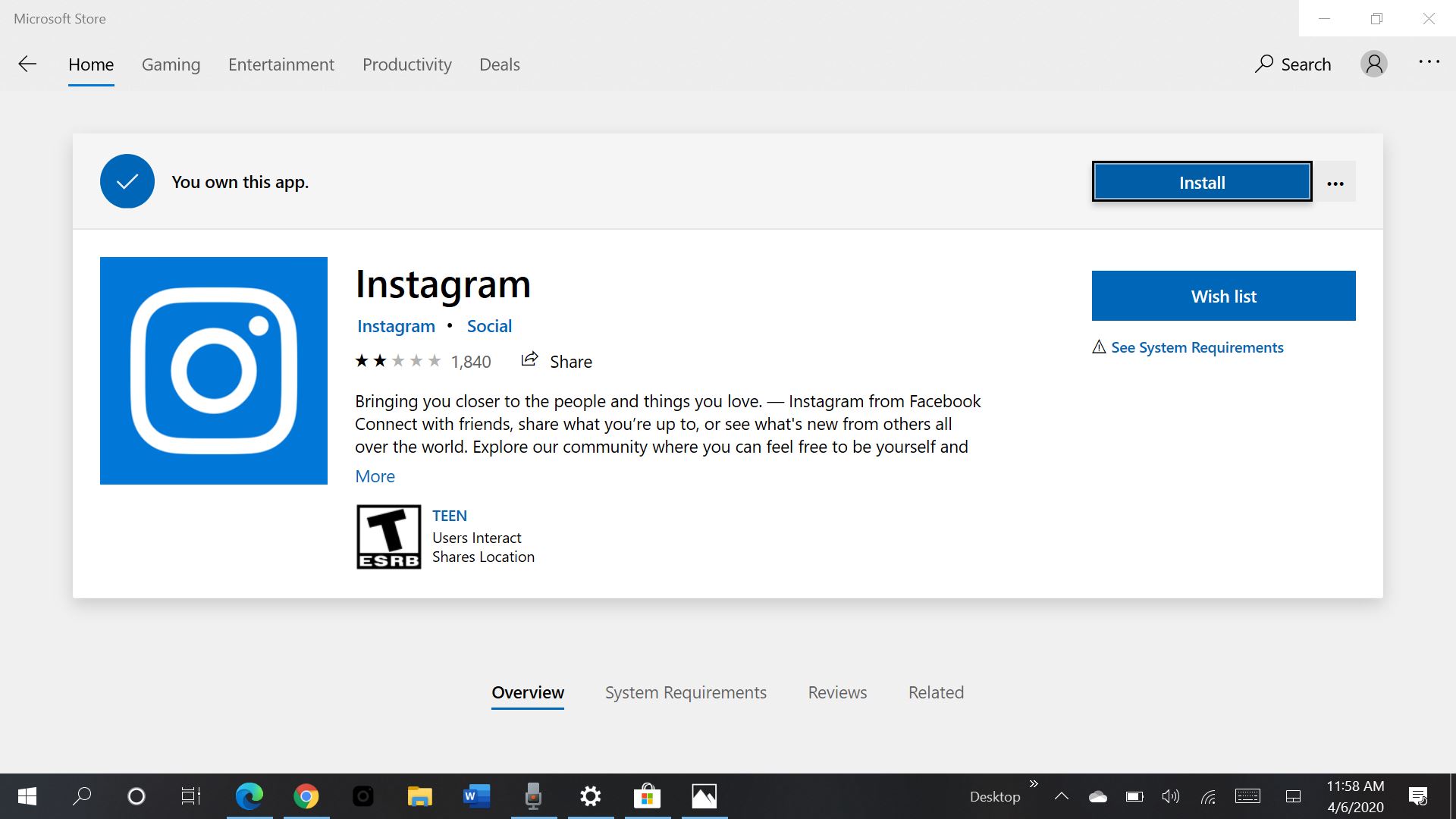Click the ESRB Teen rating badge
This screenshot has height=819, width=1456.
388,537
